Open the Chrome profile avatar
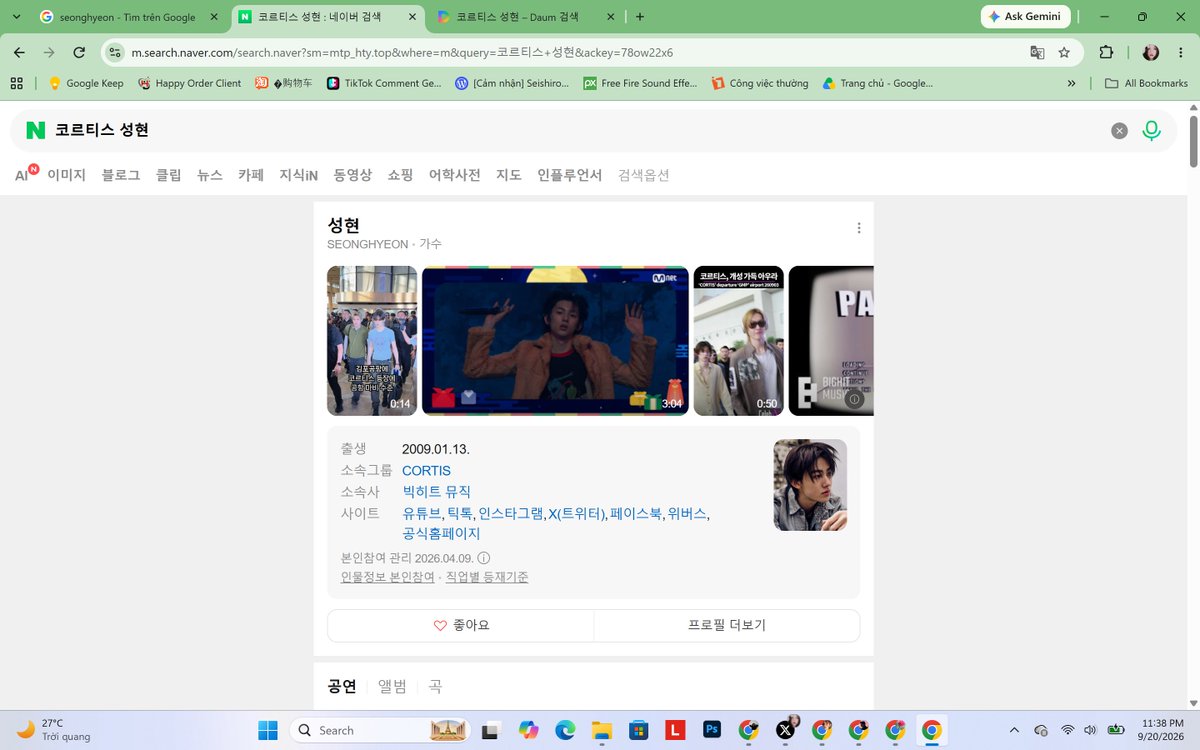The height and width of the screenshot is (750, 1200). (1151, 52)
